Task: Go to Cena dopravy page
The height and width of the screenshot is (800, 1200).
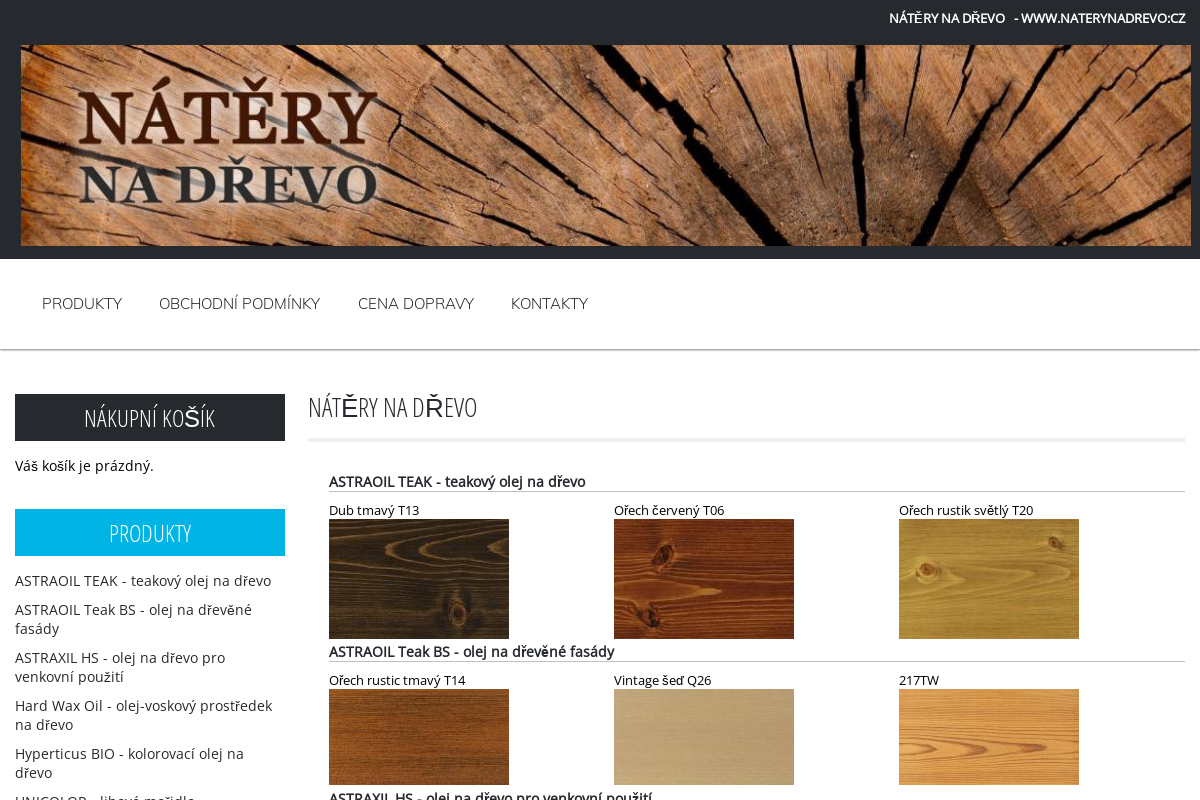Action: [416, 303]
